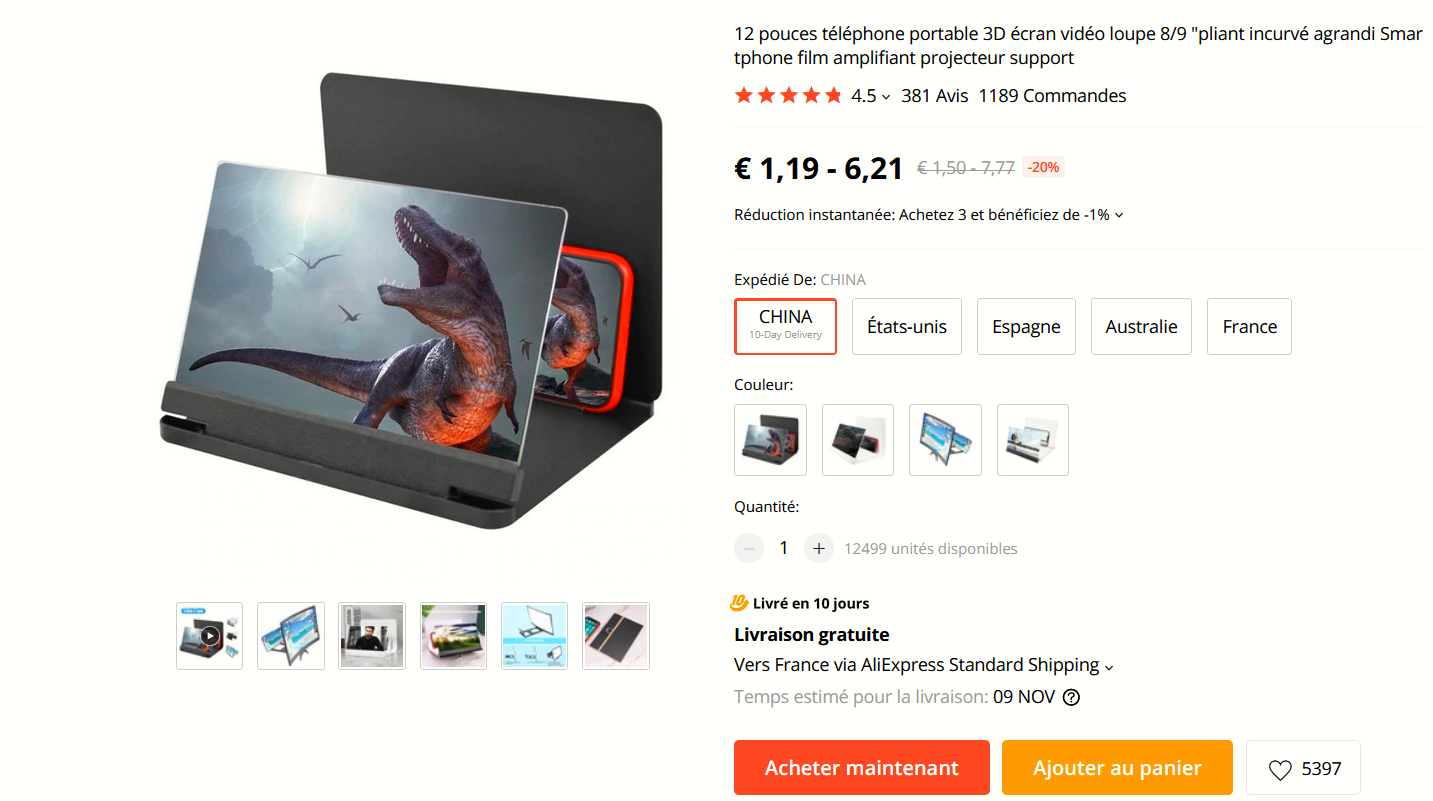Image resolution: width=1433 pixels, height=801 pixels.
Task: Click the heart wishlist icon showing 5397
Action: point(1280,769)
